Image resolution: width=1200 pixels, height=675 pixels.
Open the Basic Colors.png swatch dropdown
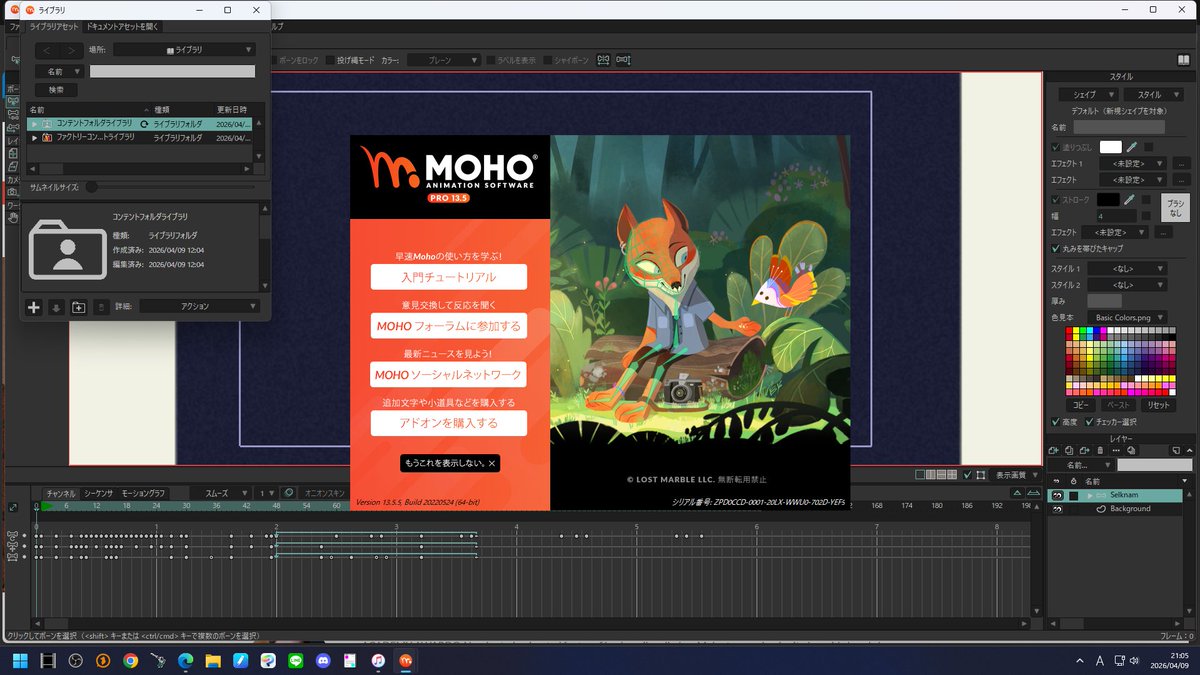click(1127, 317)
